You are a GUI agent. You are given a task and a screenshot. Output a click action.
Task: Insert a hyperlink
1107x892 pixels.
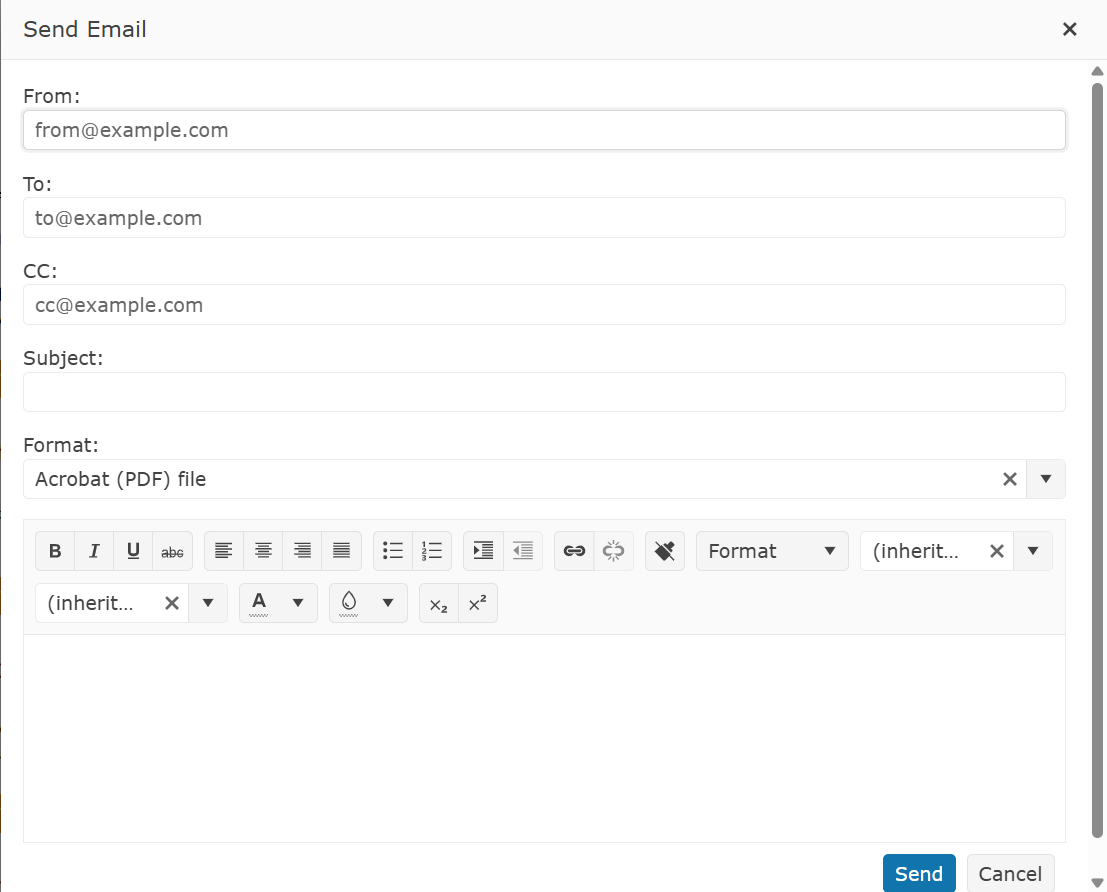(574, 551)
